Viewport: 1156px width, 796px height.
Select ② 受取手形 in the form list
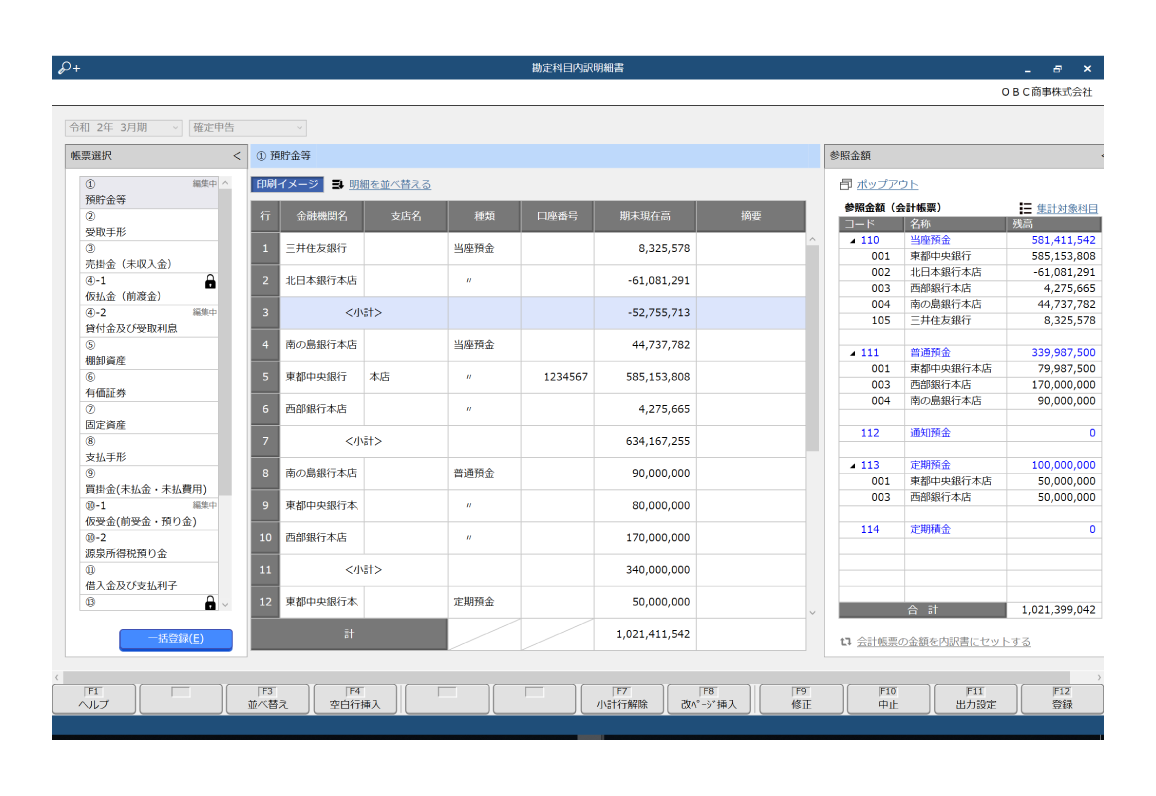tap(149, 225)
